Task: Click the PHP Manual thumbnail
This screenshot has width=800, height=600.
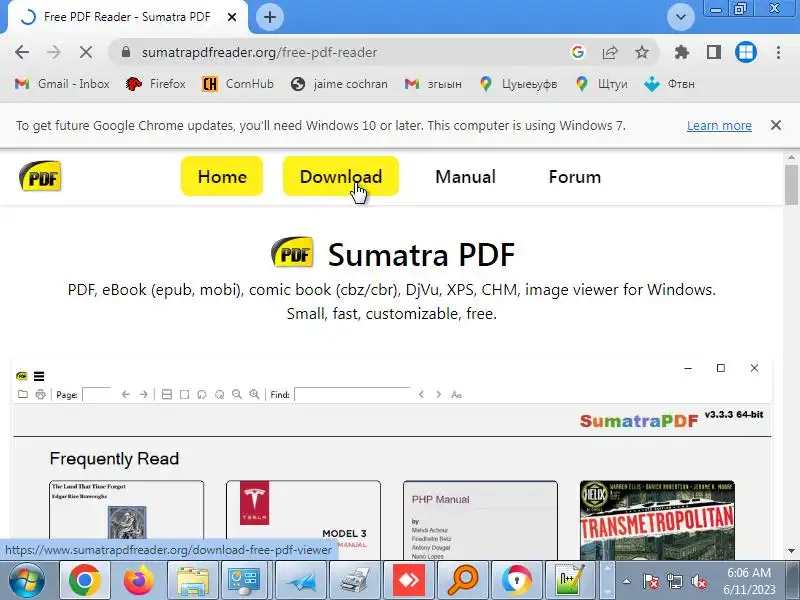Action: click(480, 519)
